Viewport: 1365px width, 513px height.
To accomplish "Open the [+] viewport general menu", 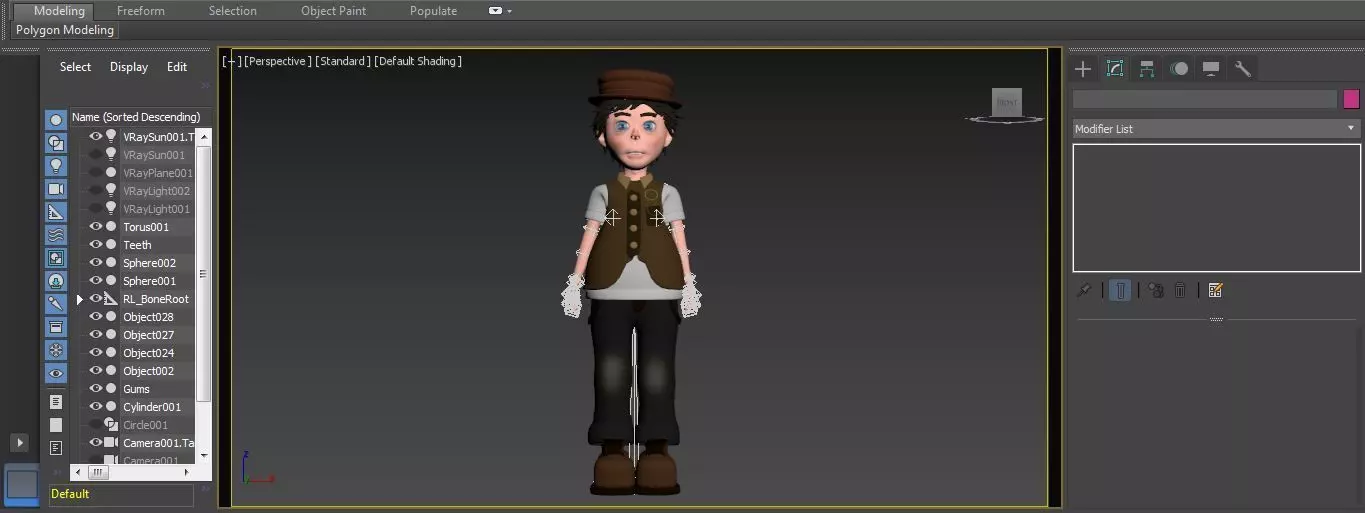I will tap(231, 61).
